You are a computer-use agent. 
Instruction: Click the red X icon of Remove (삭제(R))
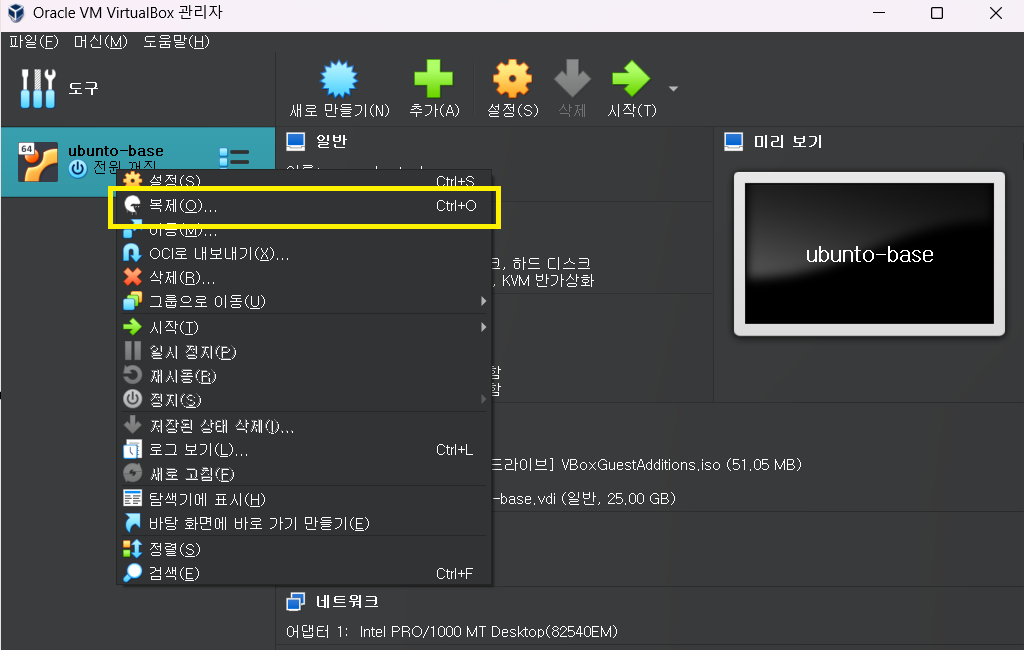click(x=133, y=277)
